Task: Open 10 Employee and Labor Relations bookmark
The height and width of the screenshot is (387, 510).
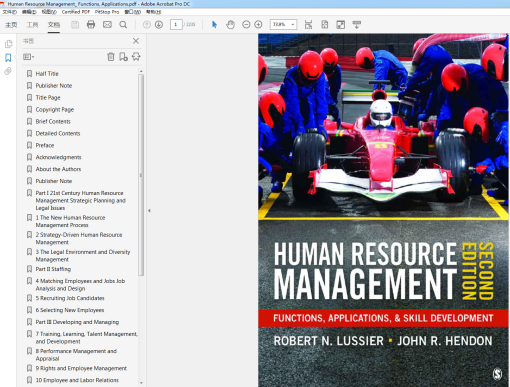Action: [77, 380]
